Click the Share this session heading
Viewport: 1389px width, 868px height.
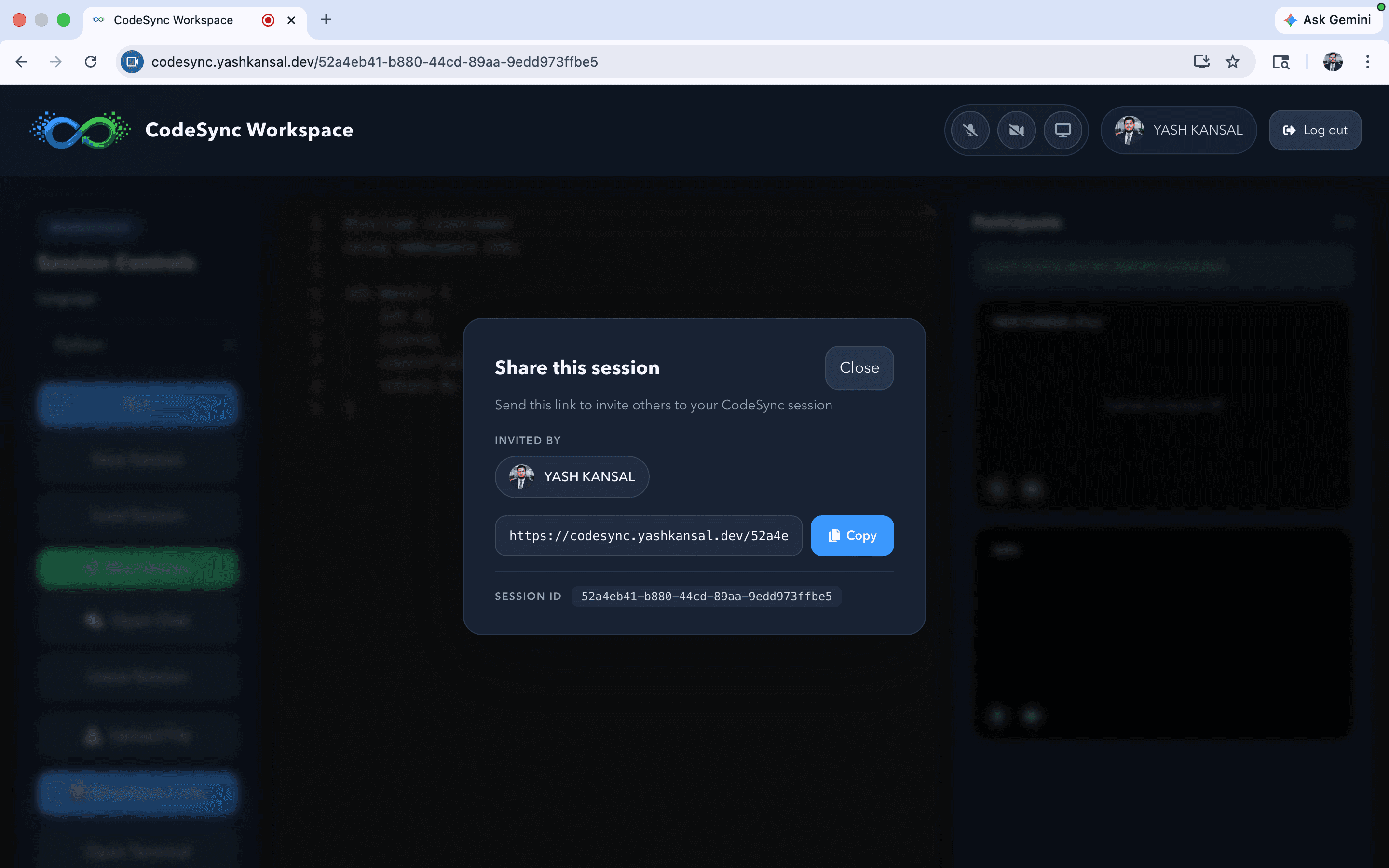tap(577, 367)
